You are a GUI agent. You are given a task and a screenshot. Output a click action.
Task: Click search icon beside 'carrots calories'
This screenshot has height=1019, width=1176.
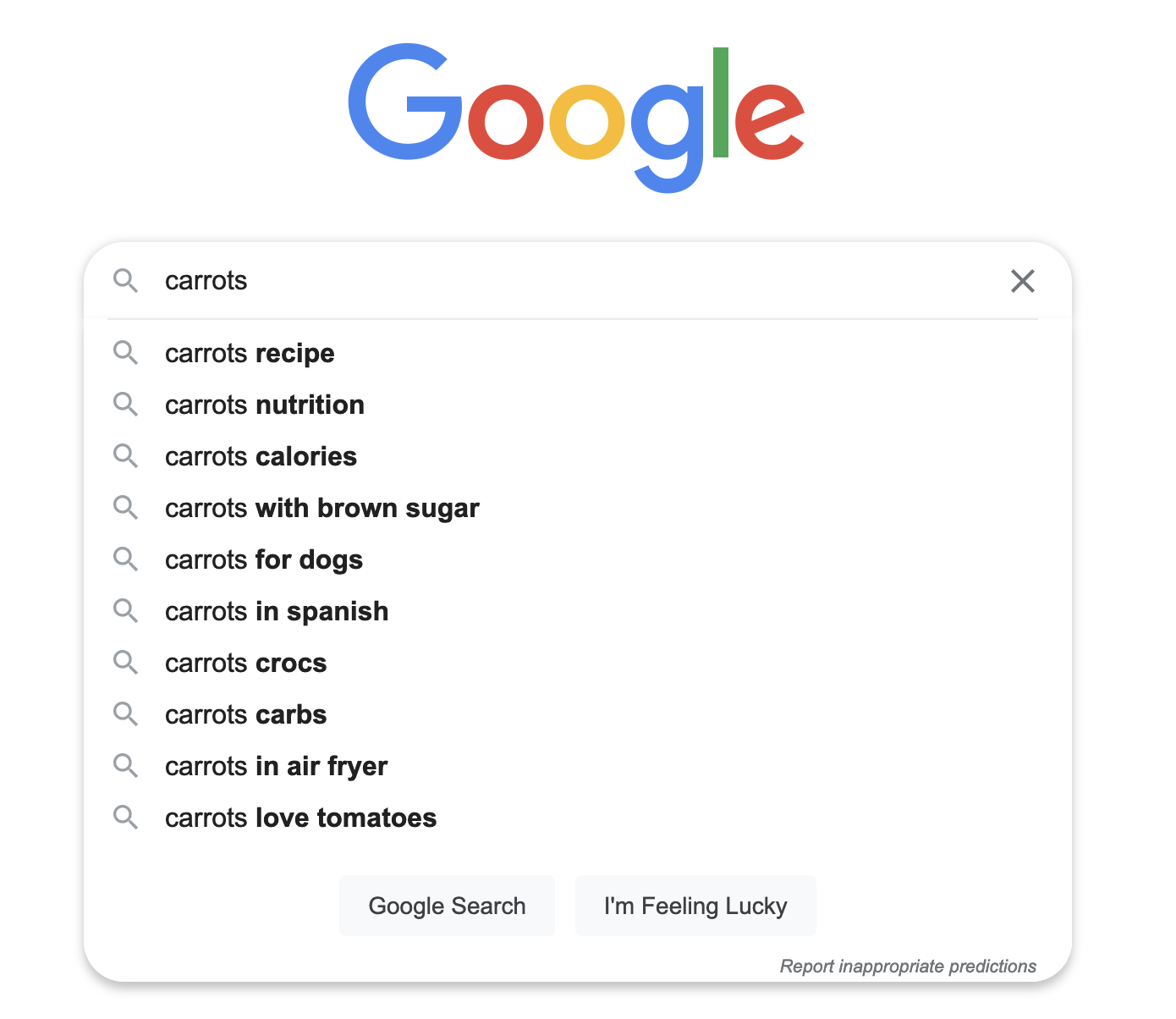coord(125,456)
